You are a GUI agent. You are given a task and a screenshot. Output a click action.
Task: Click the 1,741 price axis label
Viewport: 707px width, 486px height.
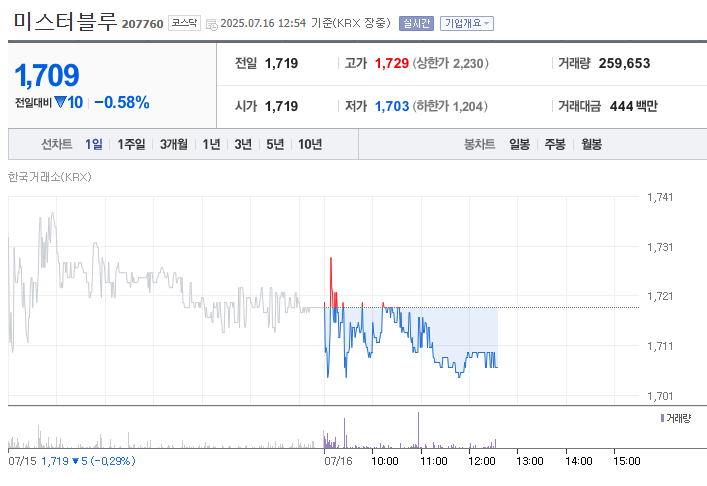[660, 197]
